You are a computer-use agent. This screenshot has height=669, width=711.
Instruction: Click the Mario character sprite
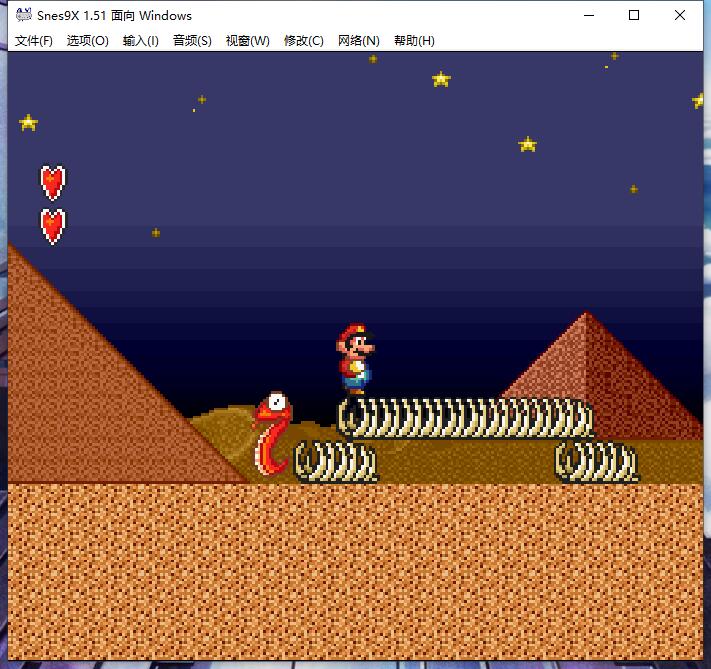pos(355,358)
